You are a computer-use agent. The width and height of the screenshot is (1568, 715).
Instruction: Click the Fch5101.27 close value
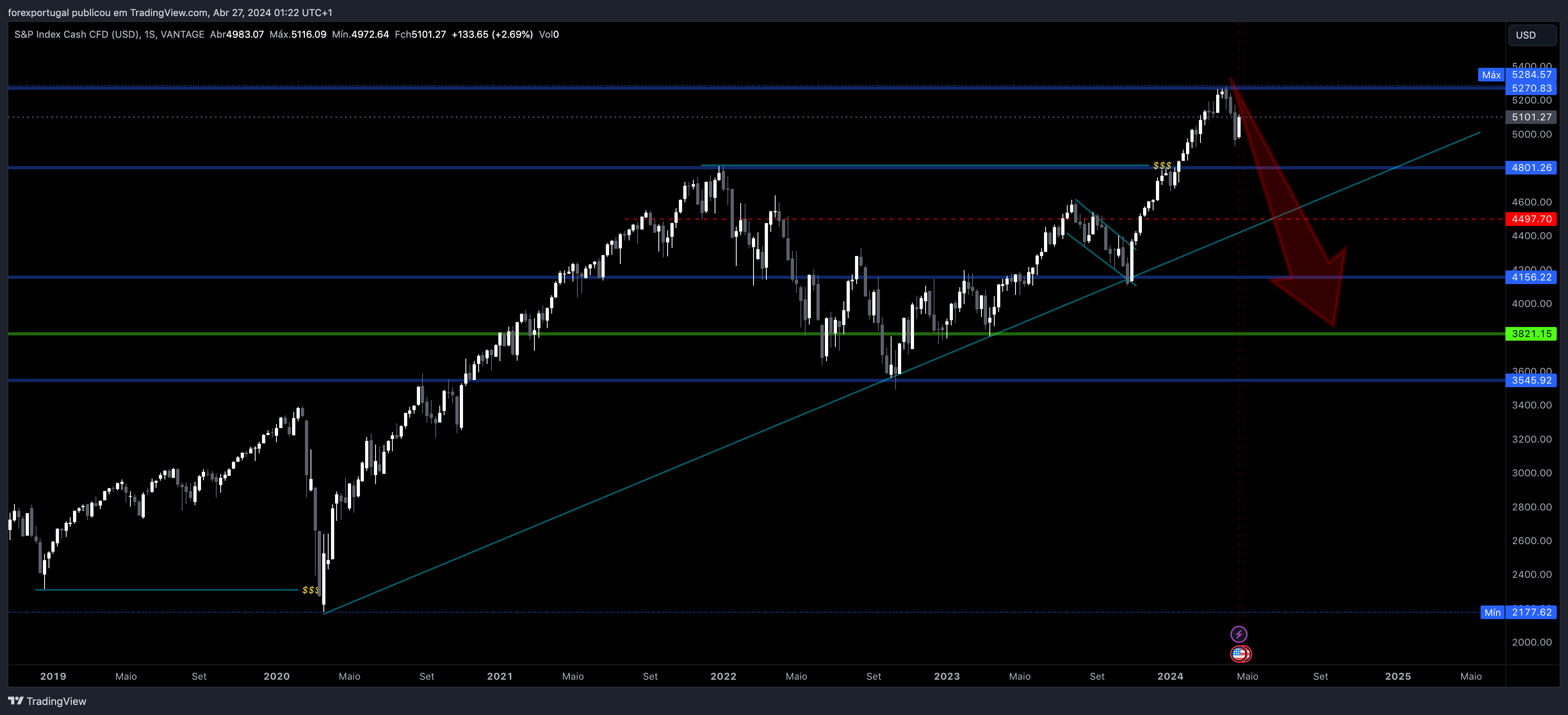(x=420, y=34)
